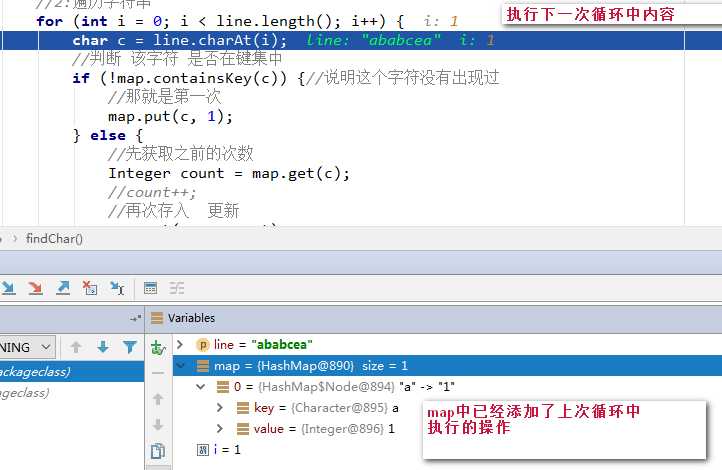Click the highlighted line char c = line.charAt(i);
Screen dimensions: 722x470
[x=361, y=41]
